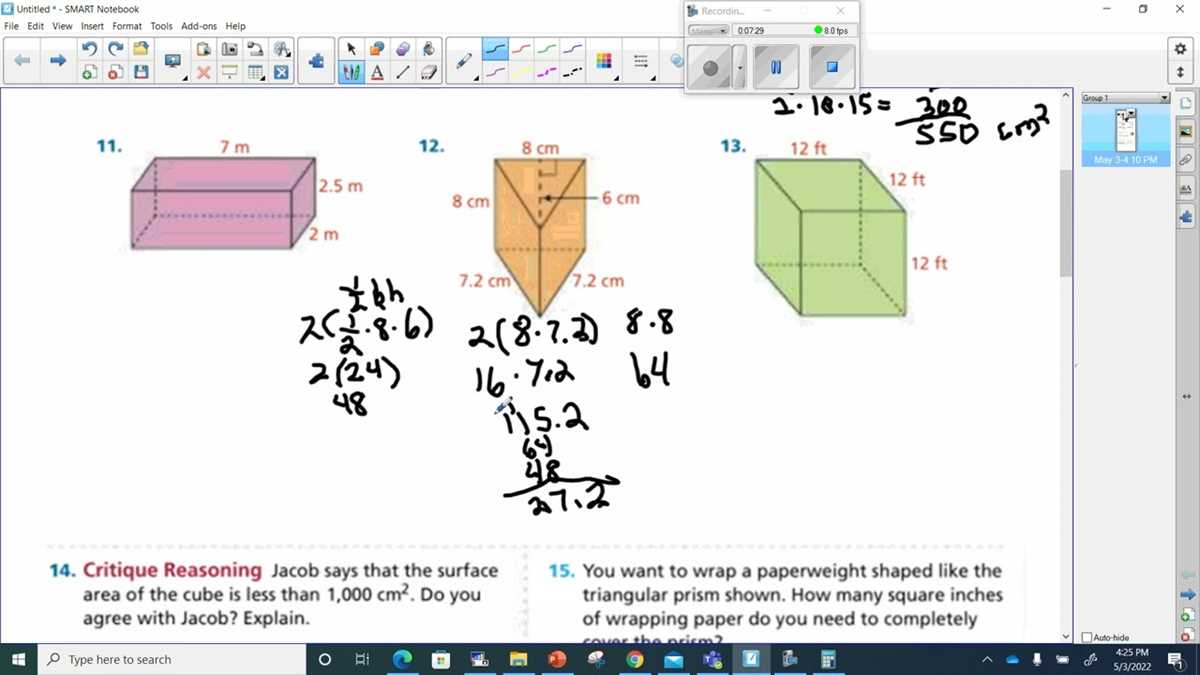Save the notebook file

141,72
